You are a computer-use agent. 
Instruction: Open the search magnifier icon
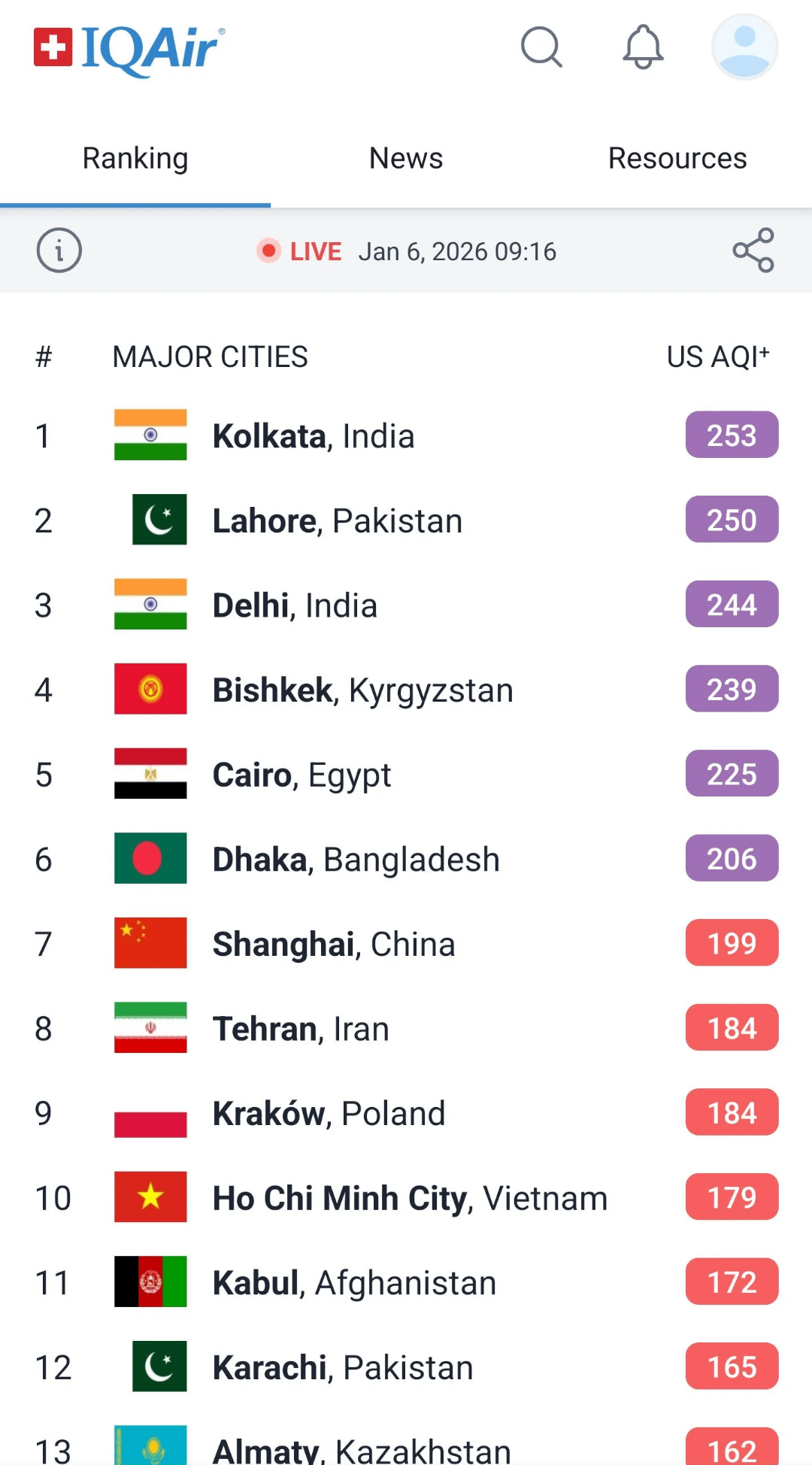(541, 47)
